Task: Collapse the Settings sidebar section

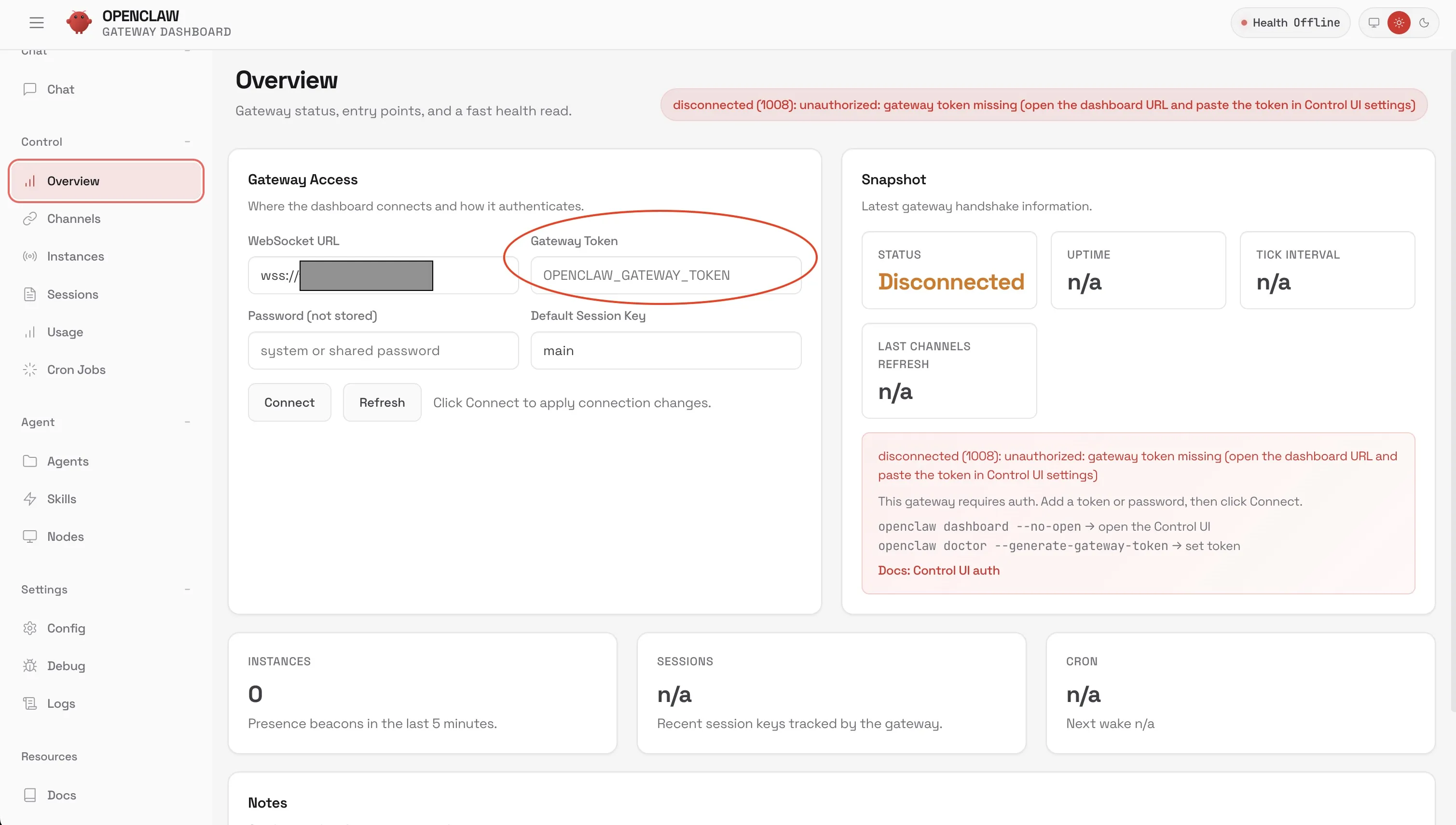Action: pyautogui.click(x=188, y=589)
